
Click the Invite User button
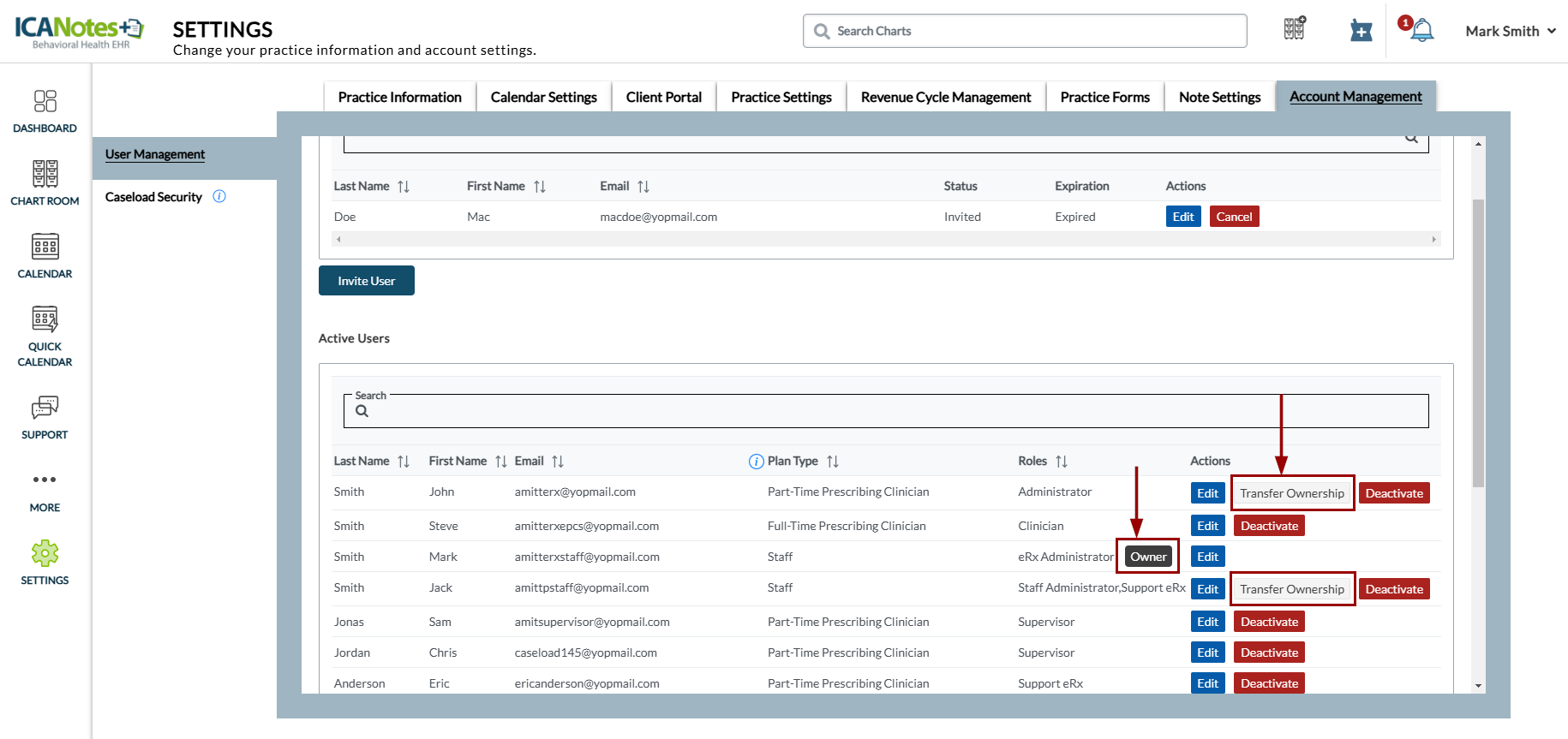pyautogui.click(x=366, y=281)
